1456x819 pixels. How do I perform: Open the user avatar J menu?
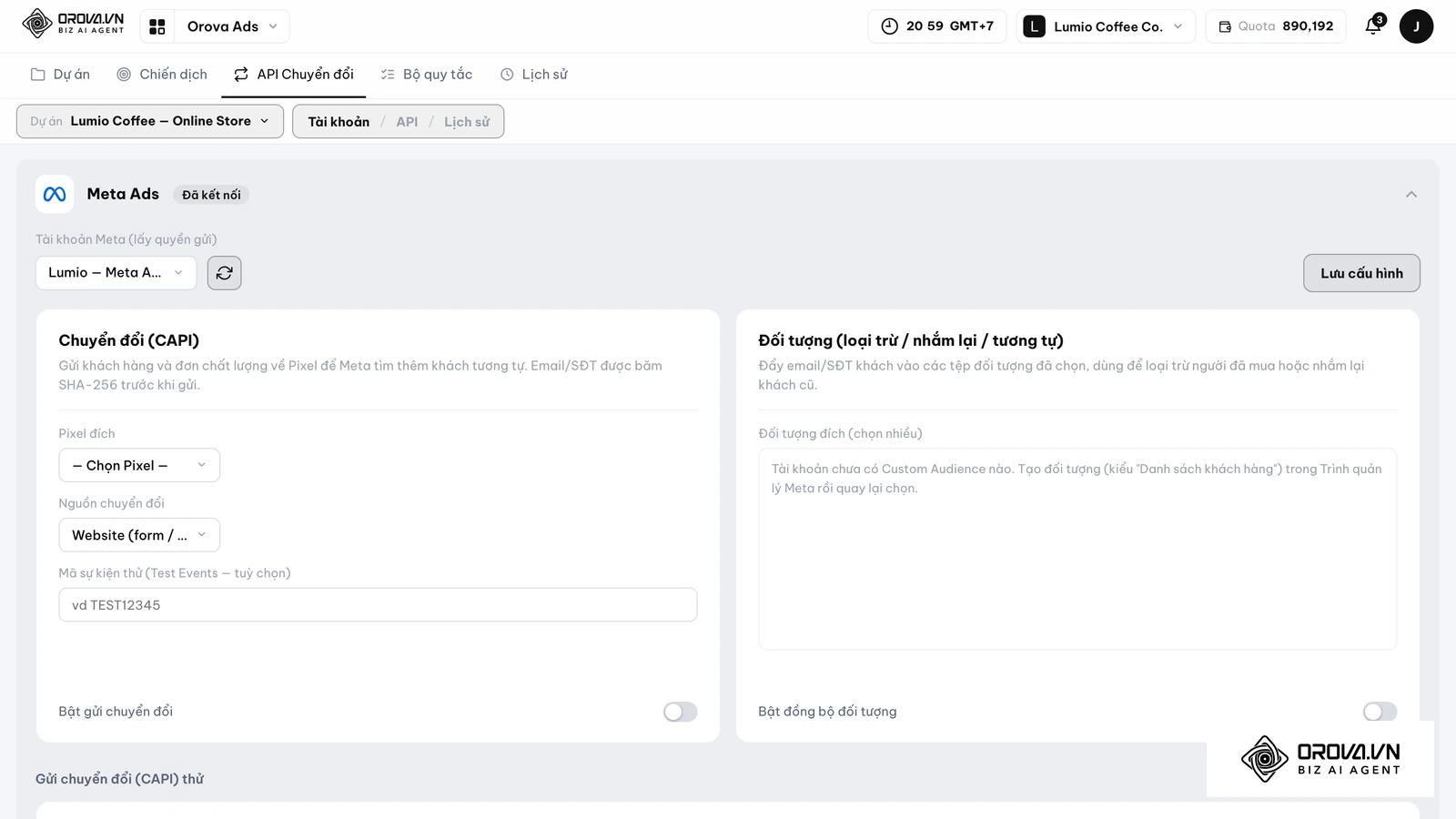click(1416, 26)
